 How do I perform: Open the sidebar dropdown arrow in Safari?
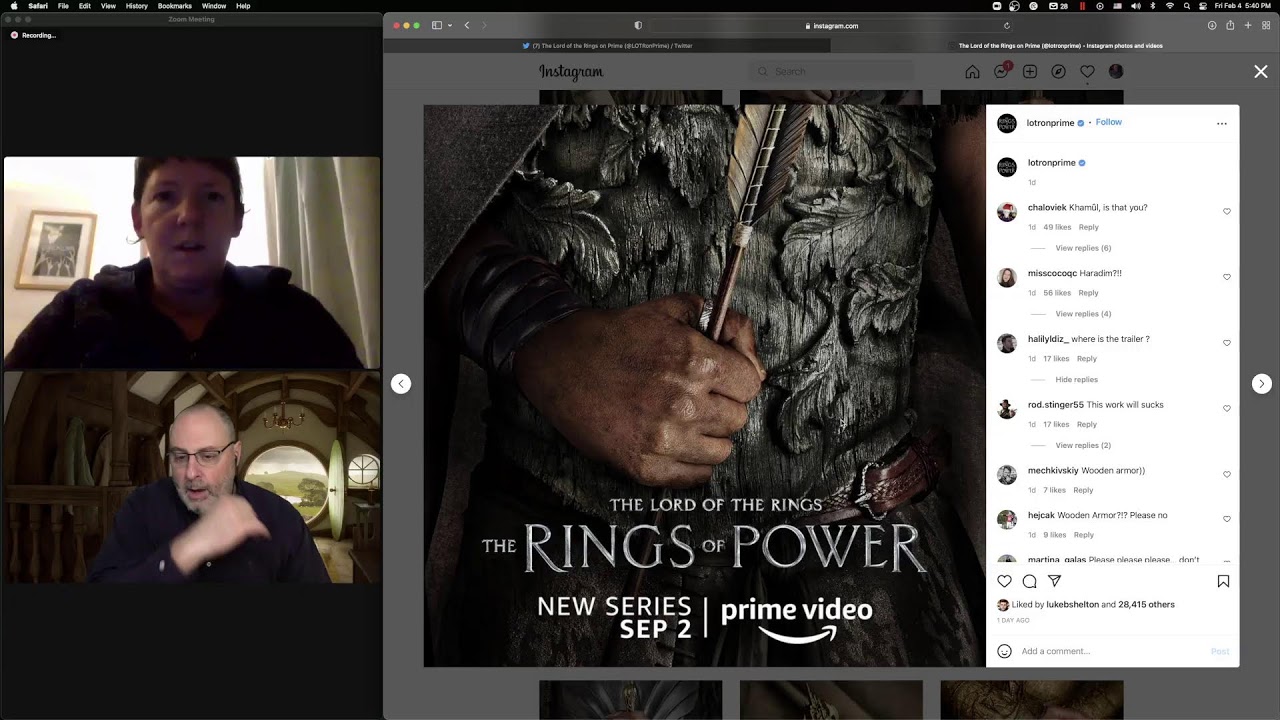pyautogui.click(x=450, y=25)
